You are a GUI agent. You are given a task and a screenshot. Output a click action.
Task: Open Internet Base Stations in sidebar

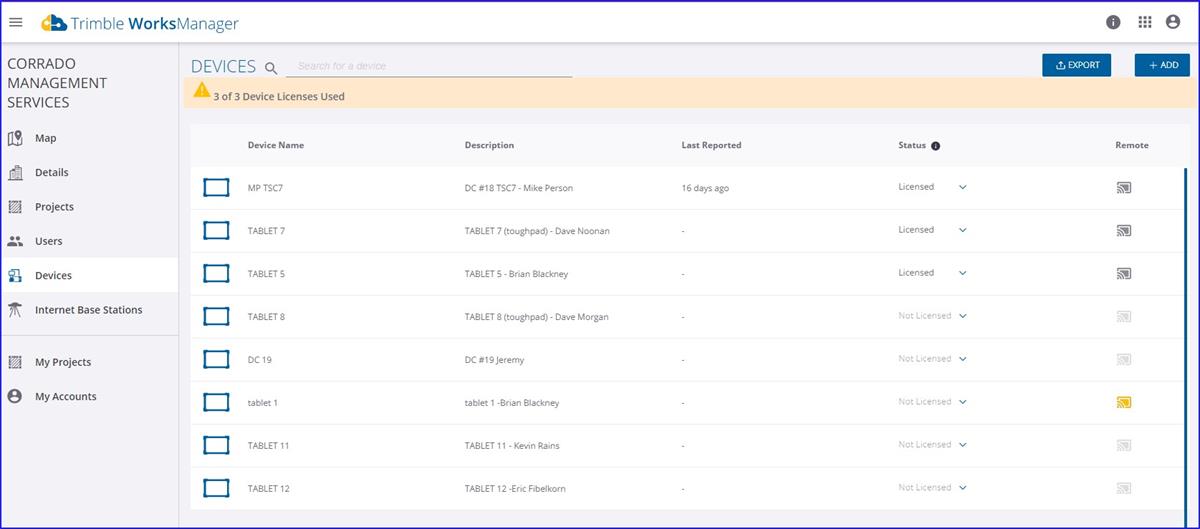[88, 310]
